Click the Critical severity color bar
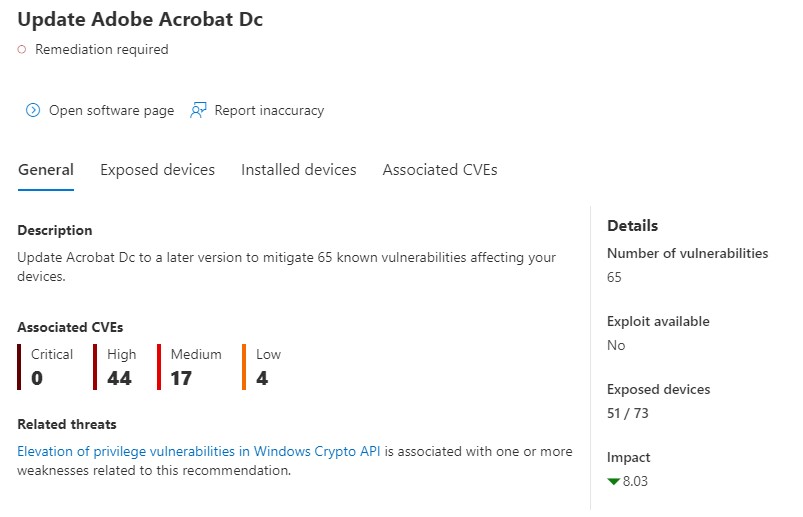803x517 pixels. pos(20,366)
